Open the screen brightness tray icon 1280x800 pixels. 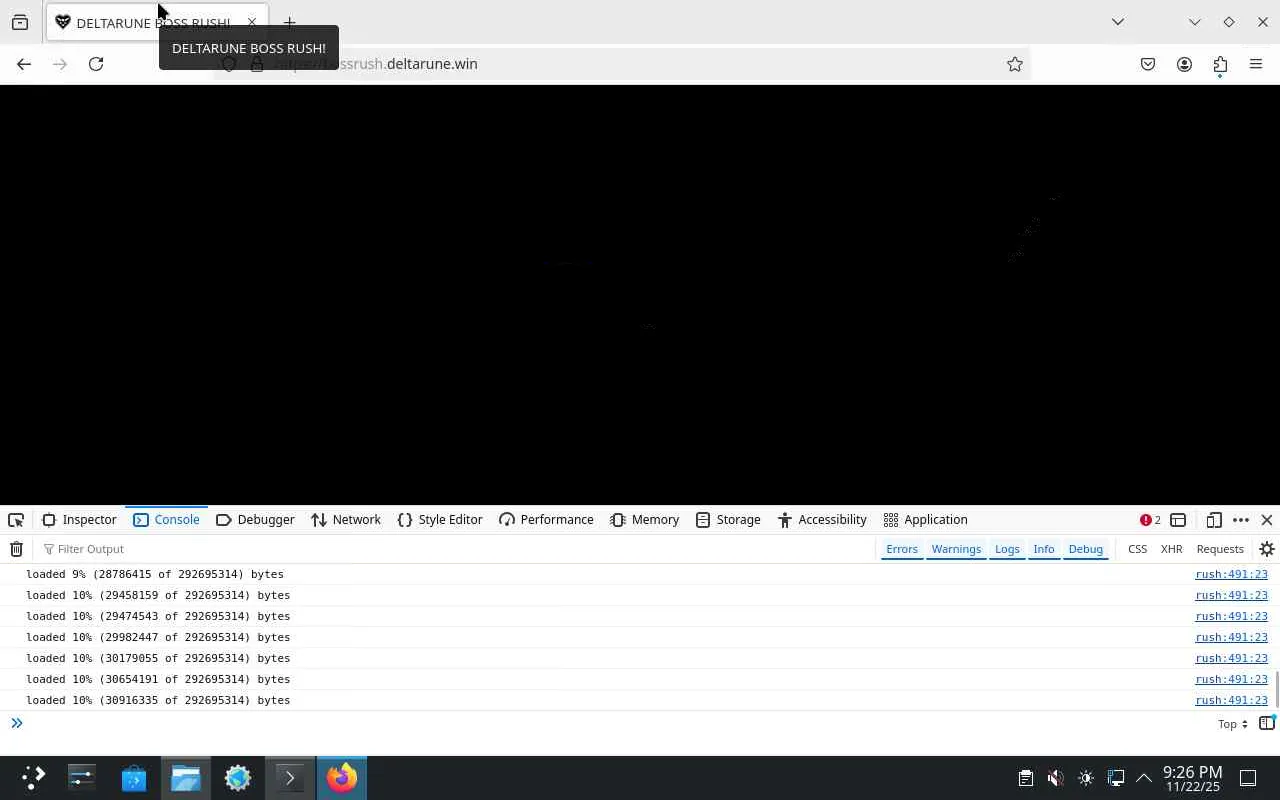point(1086,778)
